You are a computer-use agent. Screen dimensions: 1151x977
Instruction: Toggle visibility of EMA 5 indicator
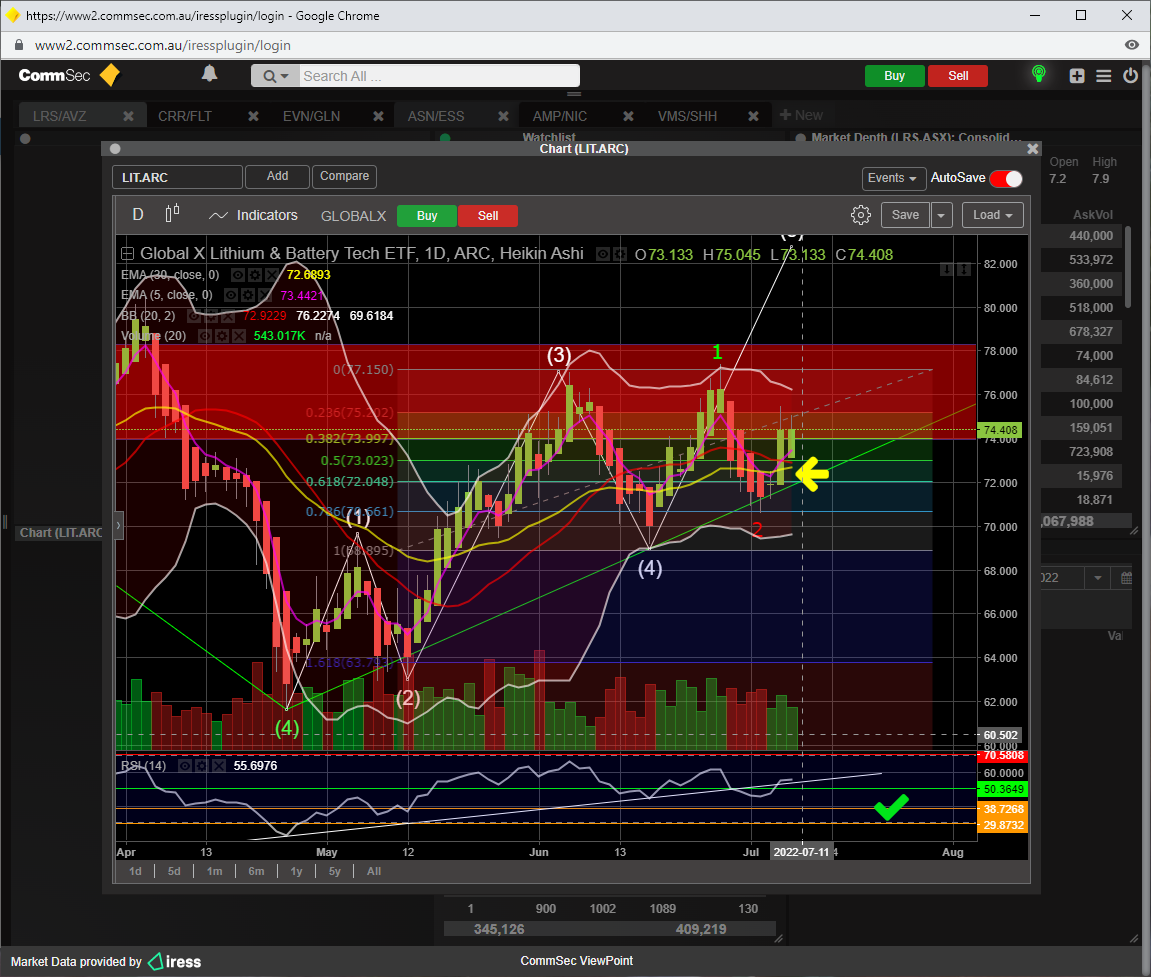(x=230, y=295)
